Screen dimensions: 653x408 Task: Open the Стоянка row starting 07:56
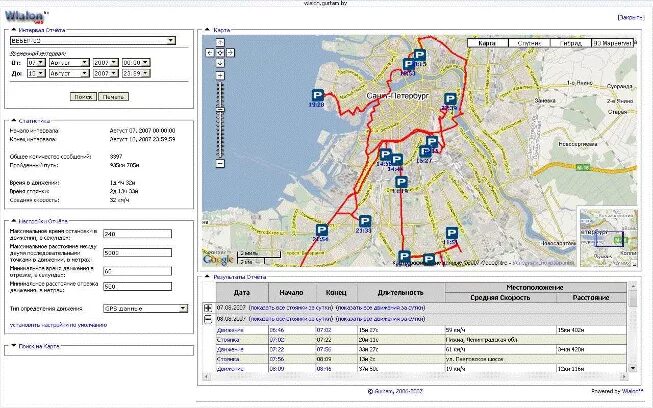[x=228, y=359]
